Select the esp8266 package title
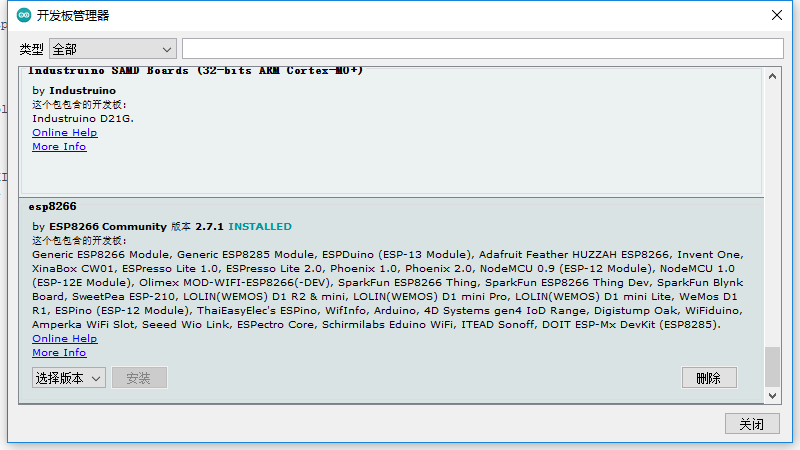Viewport: 800px width, 450px height. pos(53,207)
